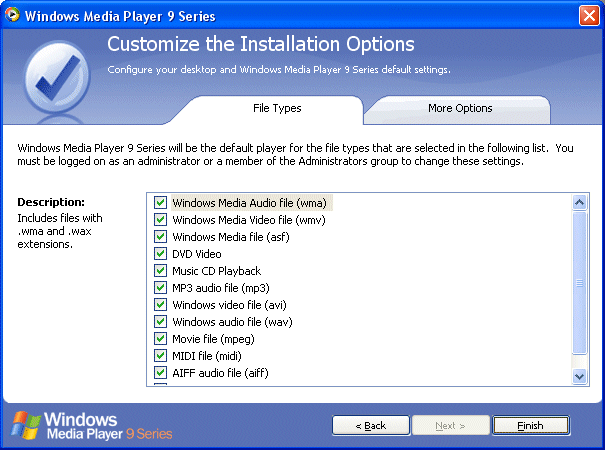Image resolution: width=605 pixels, height=450 pixels.
Task: Select 'DVD Video' list text
Action: [x=197, y=254]
